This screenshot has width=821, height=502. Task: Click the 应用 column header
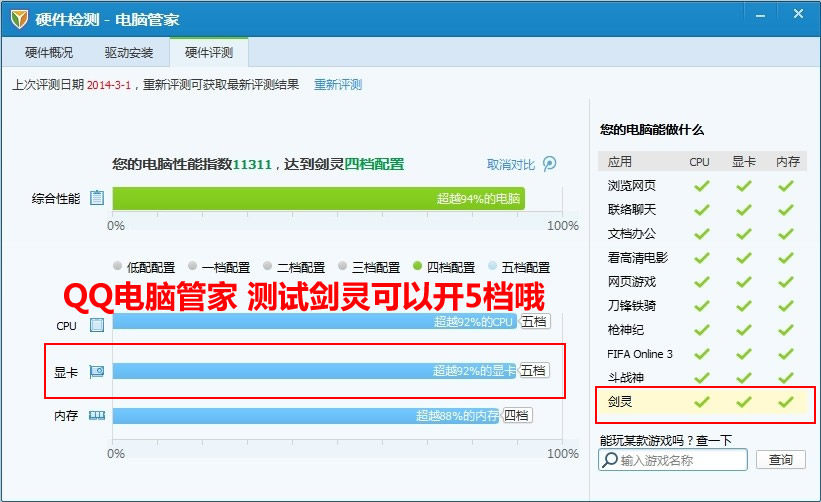pyautogui.click(x=619, y=162)
